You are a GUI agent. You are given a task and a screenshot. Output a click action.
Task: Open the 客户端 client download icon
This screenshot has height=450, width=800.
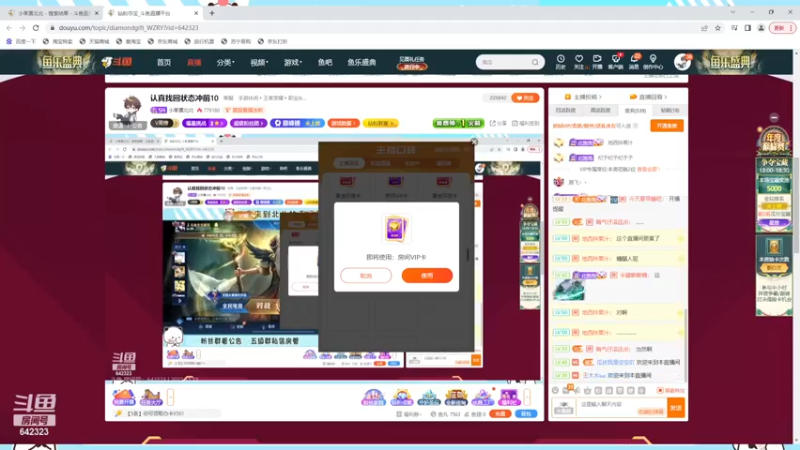coord(615,62)
